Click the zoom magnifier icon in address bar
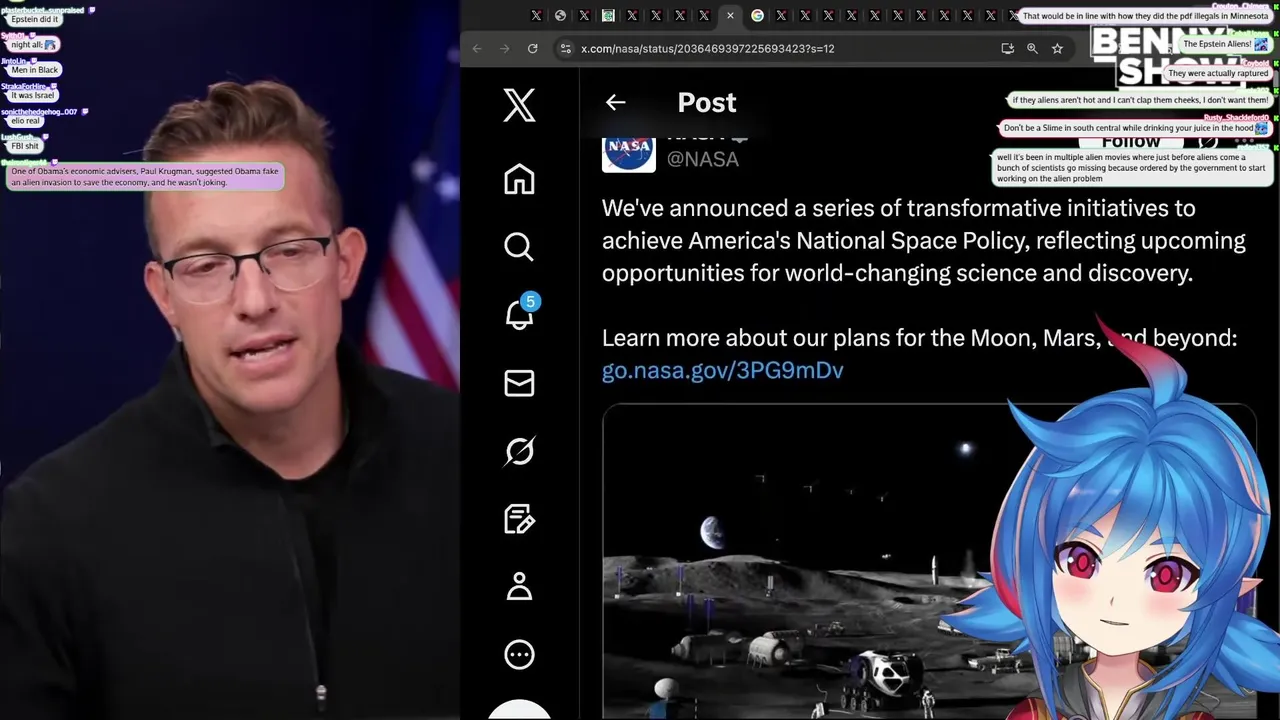 (x=1032, y=48)
